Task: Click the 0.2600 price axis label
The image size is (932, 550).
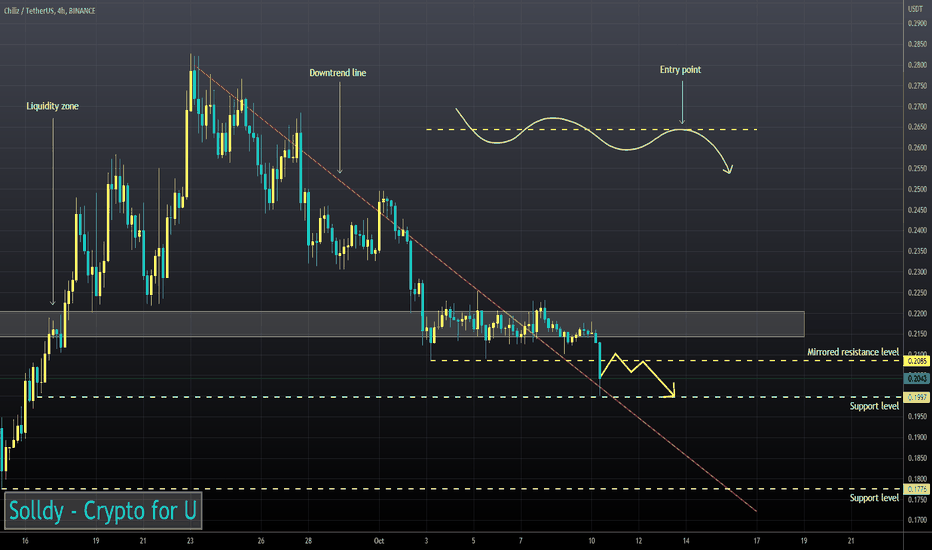Action: (917, 147)
